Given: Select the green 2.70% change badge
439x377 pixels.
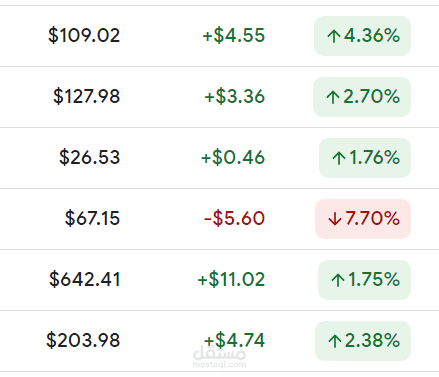Looking at the screenshot, I should [362, 97].
